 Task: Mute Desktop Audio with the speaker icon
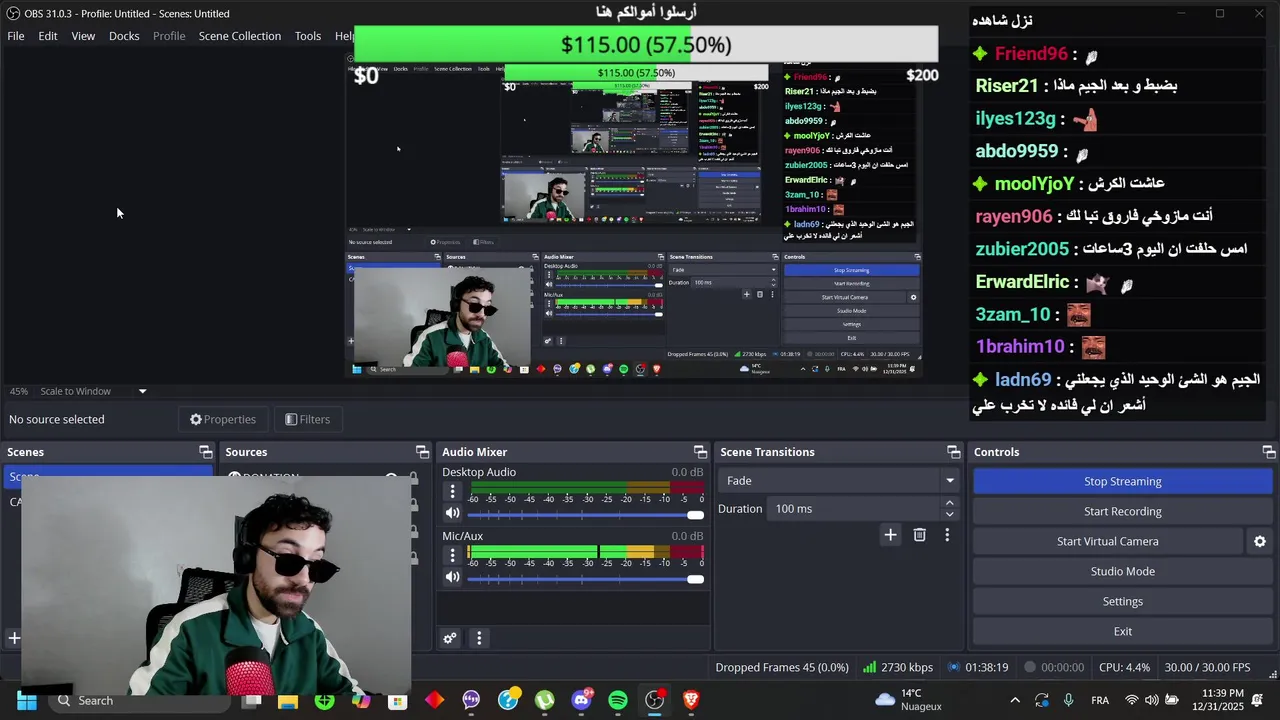click(x=452, y=513)
